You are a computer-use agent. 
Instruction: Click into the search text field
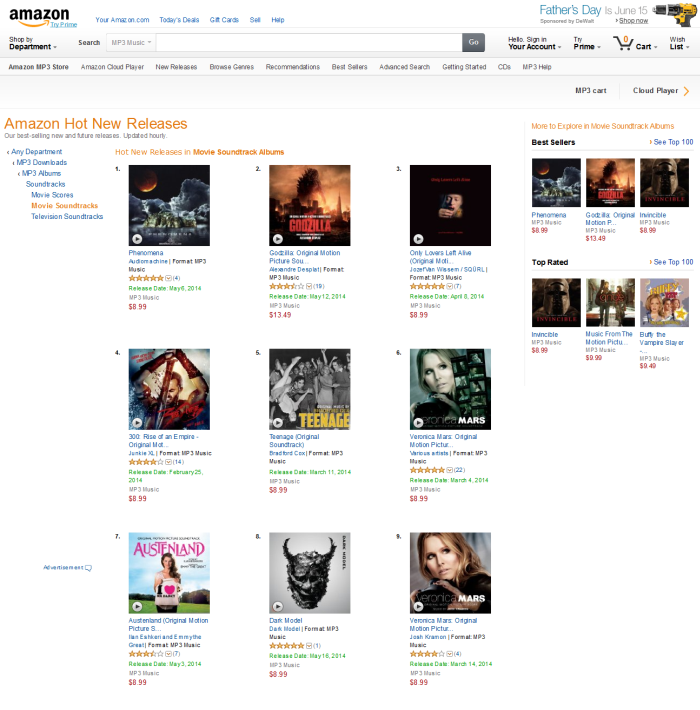pyautogui.click(x=309, y=43)
